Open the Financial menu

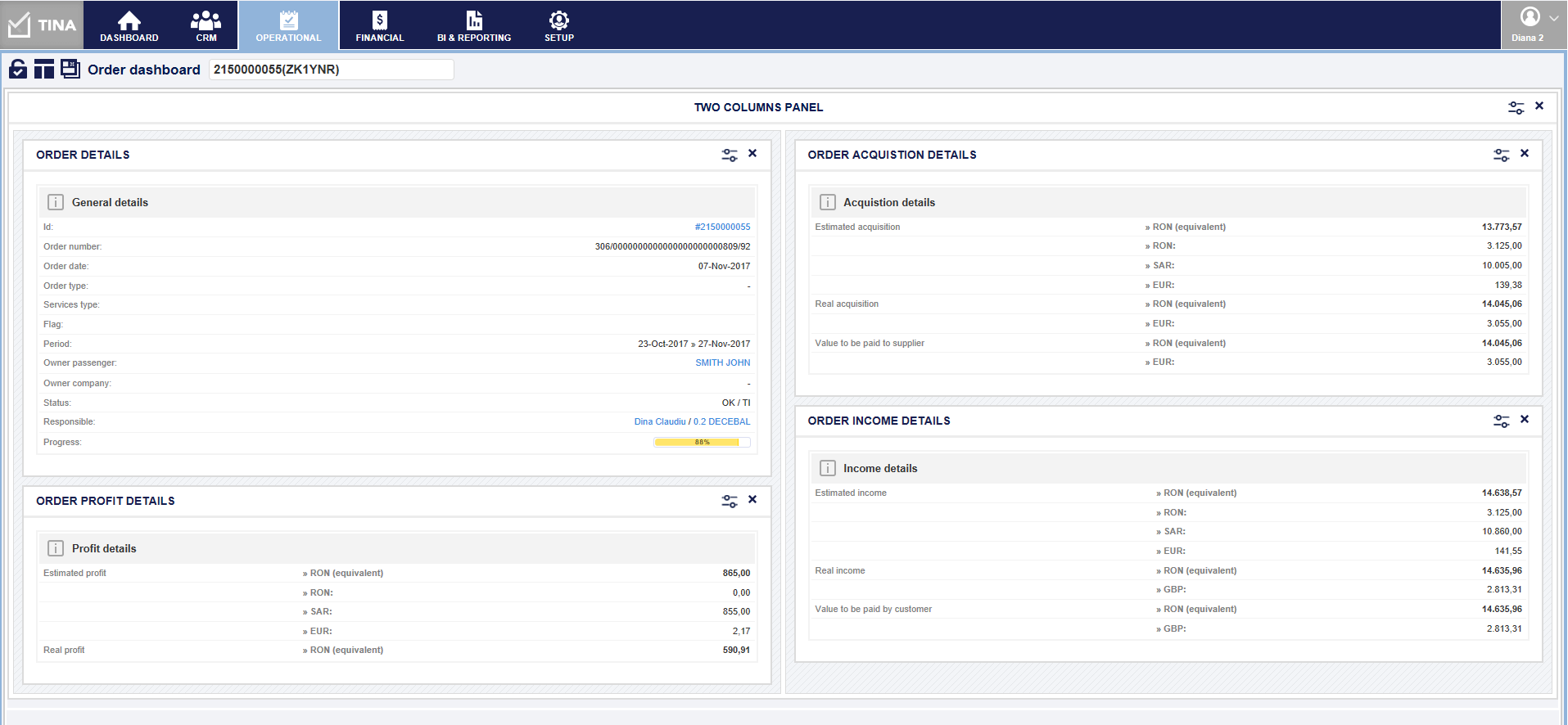pos(379,25)
